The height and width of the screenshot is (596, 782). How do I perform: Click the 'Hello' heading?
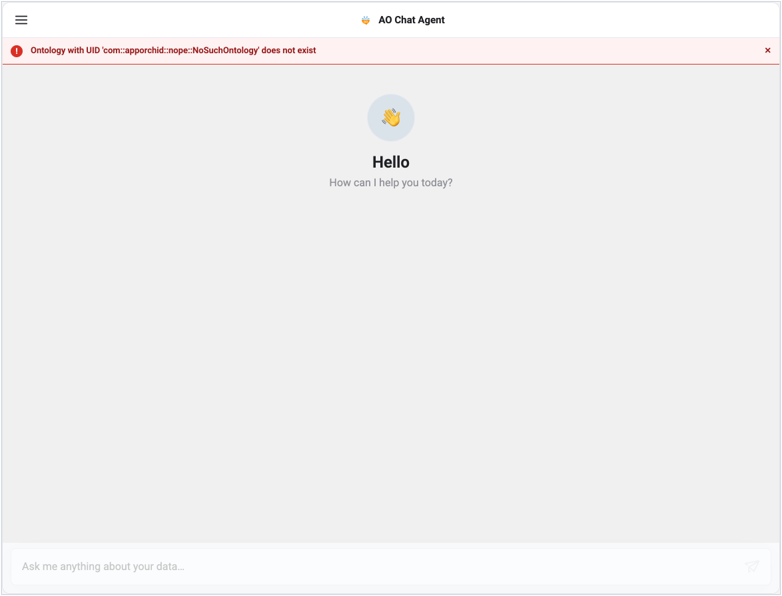point(391,162)
